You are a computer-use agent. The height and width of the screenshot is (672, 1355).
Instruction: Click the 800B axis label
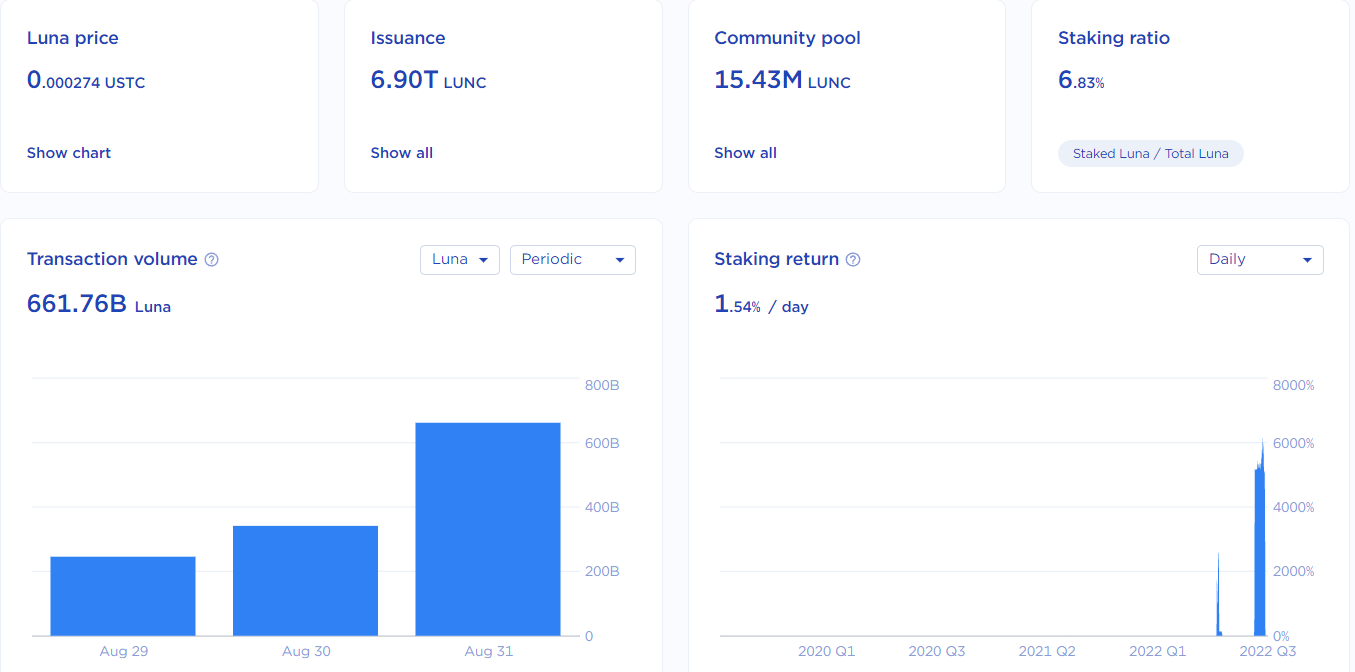pos(602,385)
